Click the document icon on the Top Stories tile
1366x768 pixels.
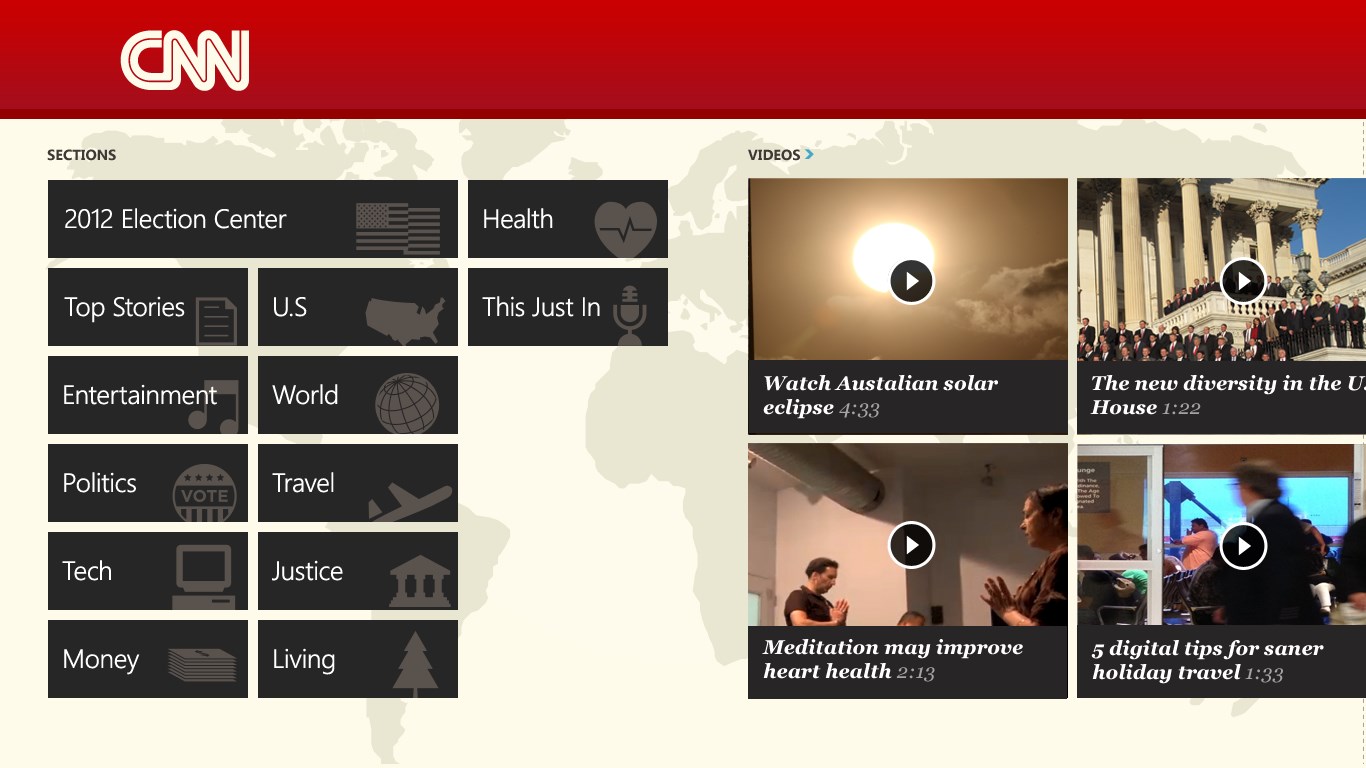tap(216, 320)
